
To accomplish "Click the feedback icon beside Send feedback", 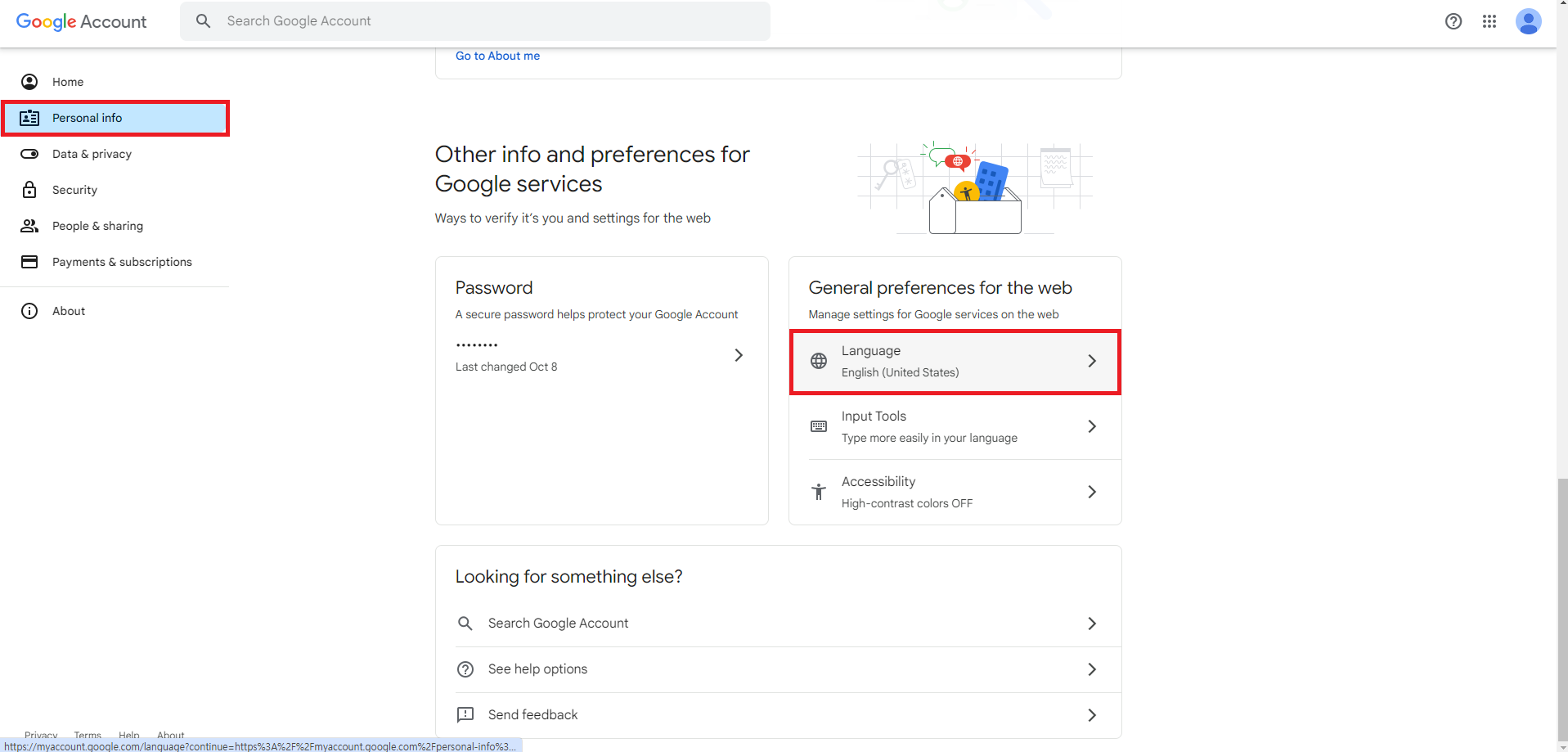I will click(x=465, y=715).
